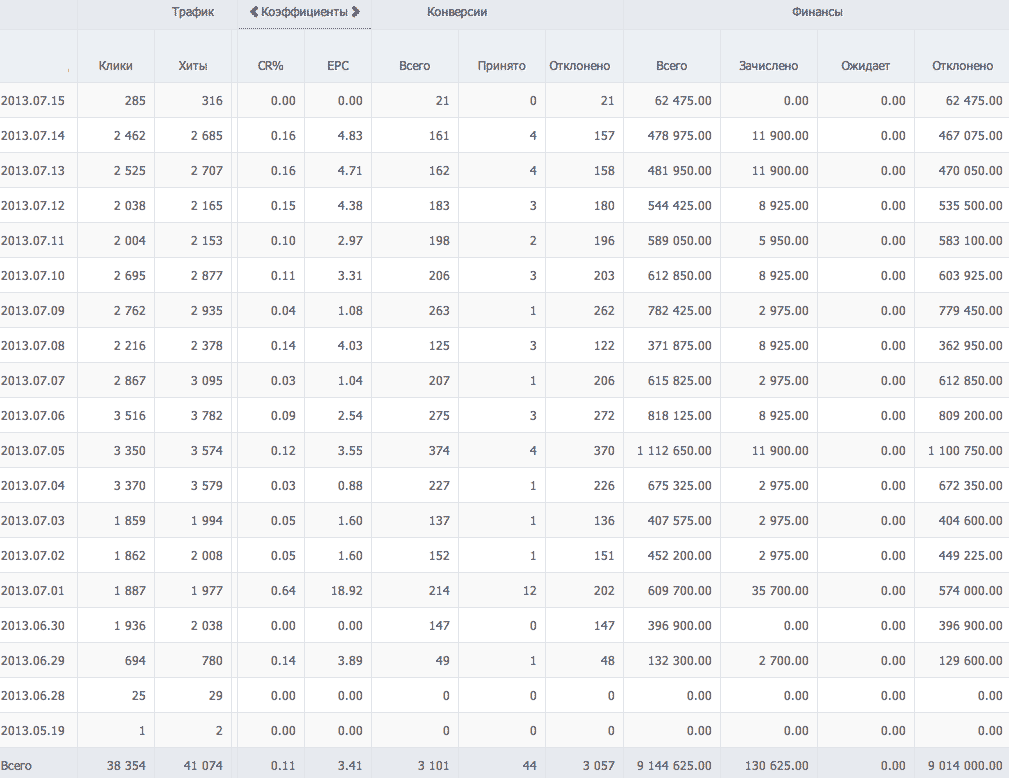Select the Финансы column group header
1009x778 pixels.
click(817, 12)
